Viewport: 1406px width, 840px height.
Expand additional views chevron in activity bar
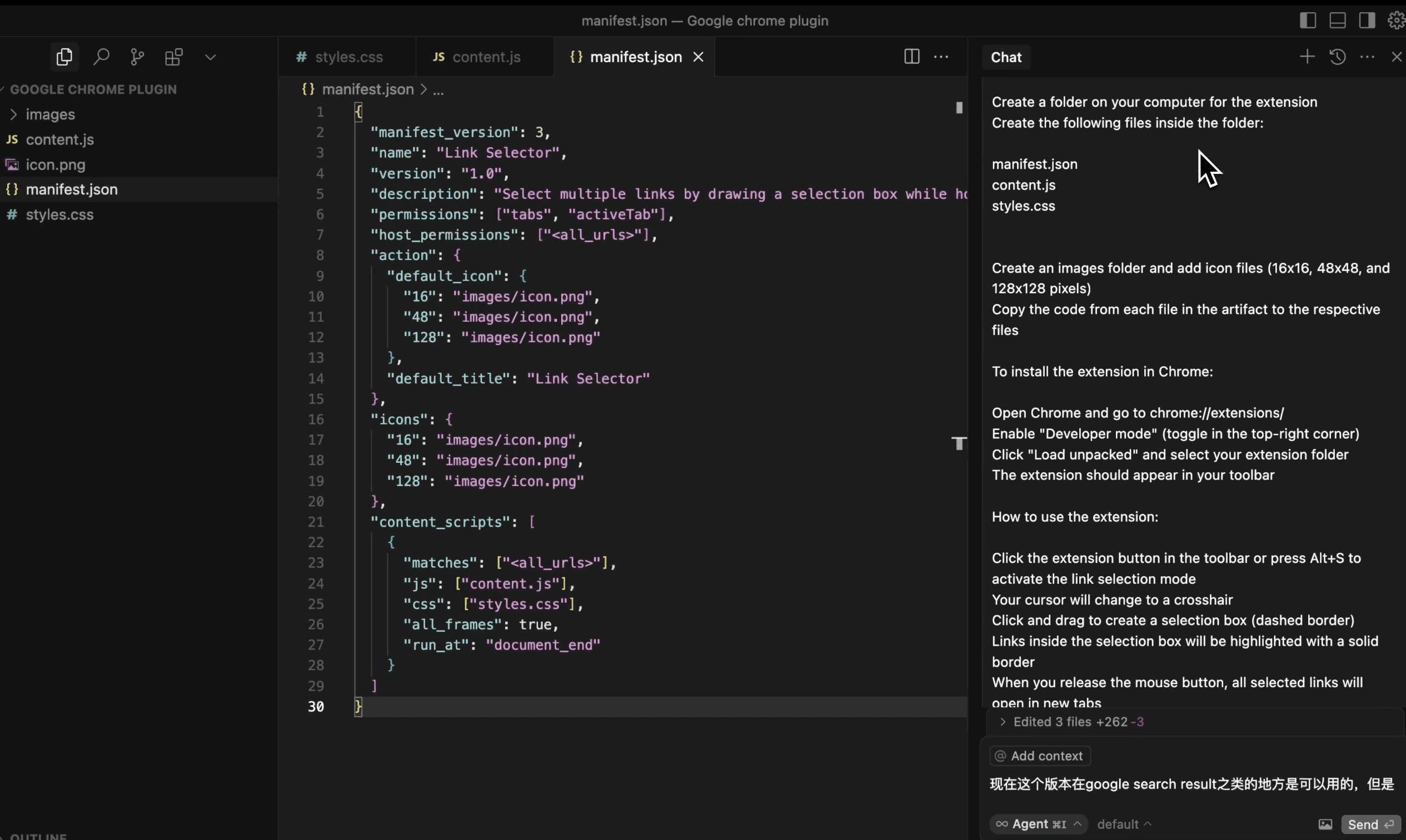click(x=210, y=57)
